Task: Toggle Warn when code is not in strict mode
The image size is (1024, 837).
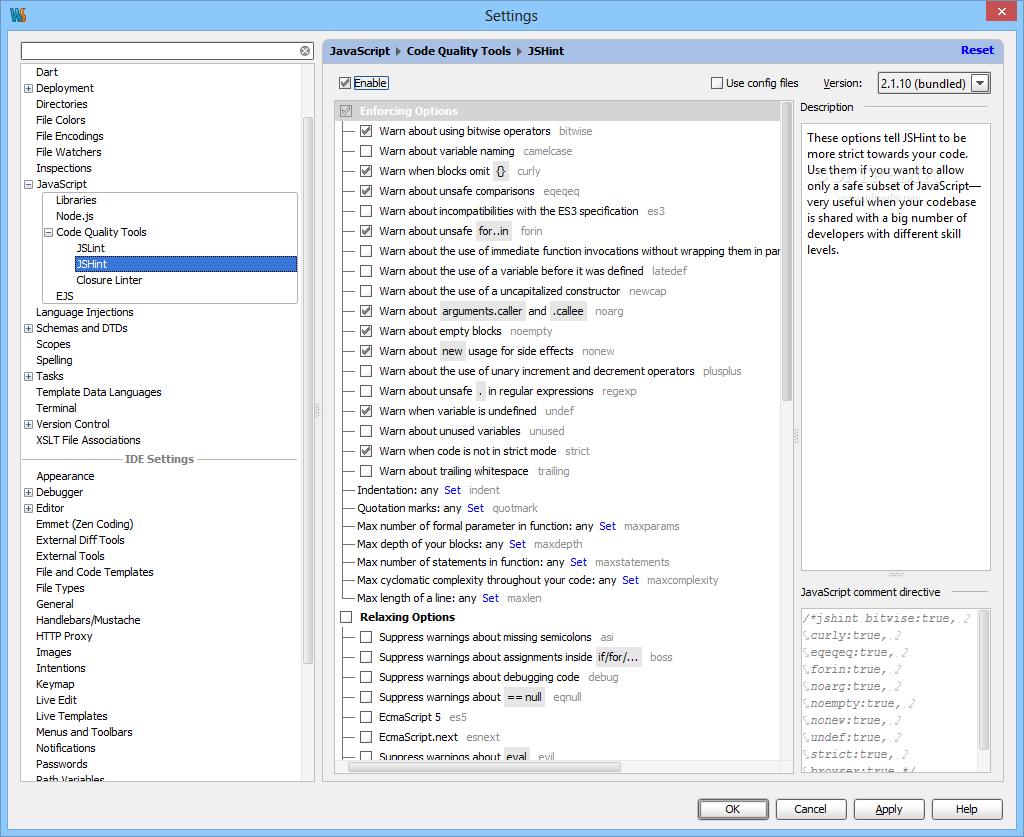Action: 366,451
